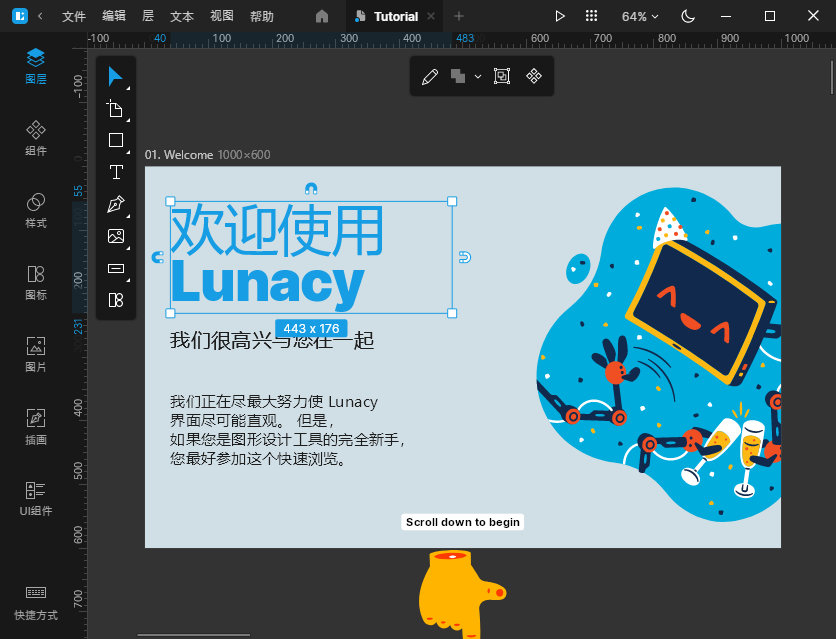
Task: Open the 组件 (Components) panel
Action: pyautogui.click(x=35, y=140)
